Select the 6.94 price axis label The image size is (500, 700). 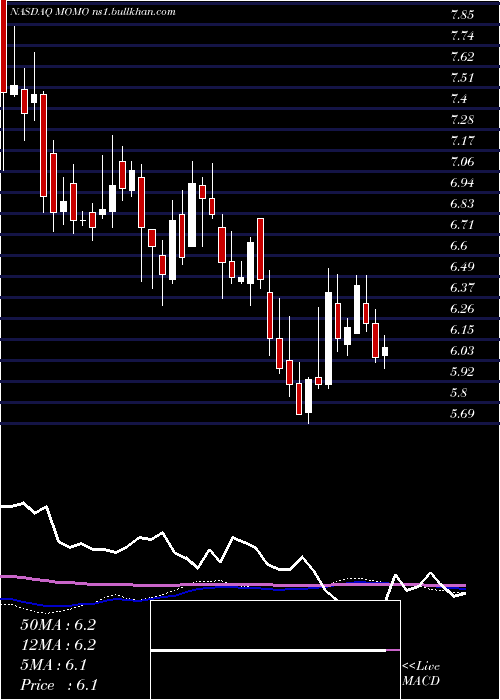point(462,183)
